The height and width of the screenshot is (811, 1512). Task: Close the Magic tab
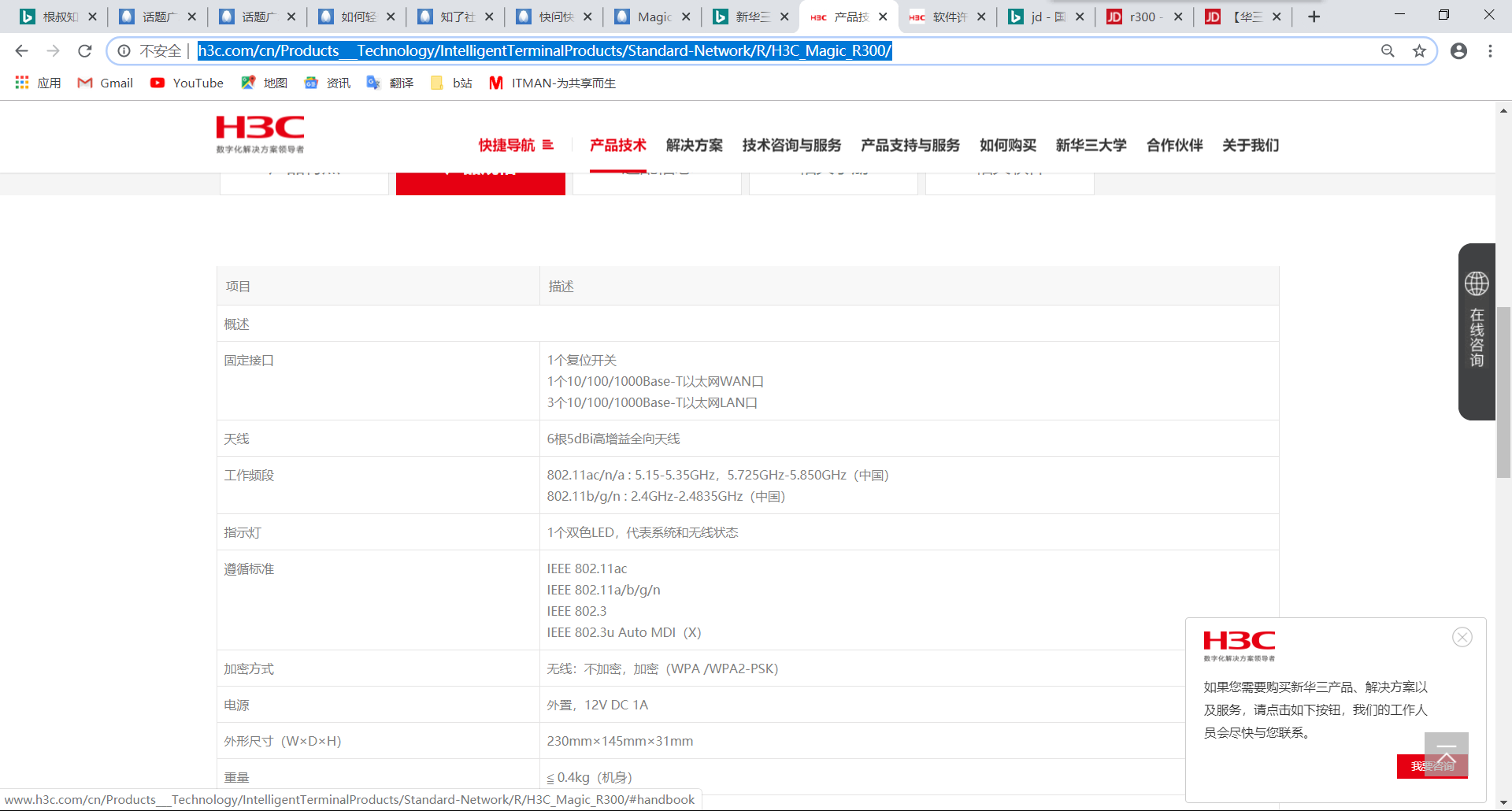686,17
